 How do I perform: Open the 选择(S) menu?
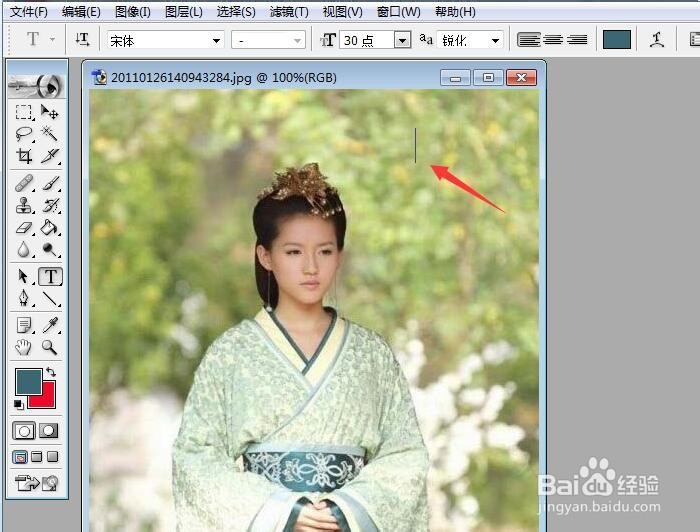pyautogui.click(x=236, y=12)
